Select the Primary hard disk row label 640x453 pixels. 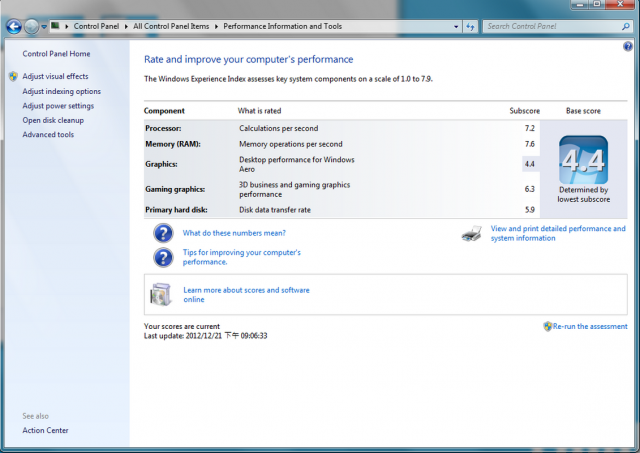[x=176, y=210]
